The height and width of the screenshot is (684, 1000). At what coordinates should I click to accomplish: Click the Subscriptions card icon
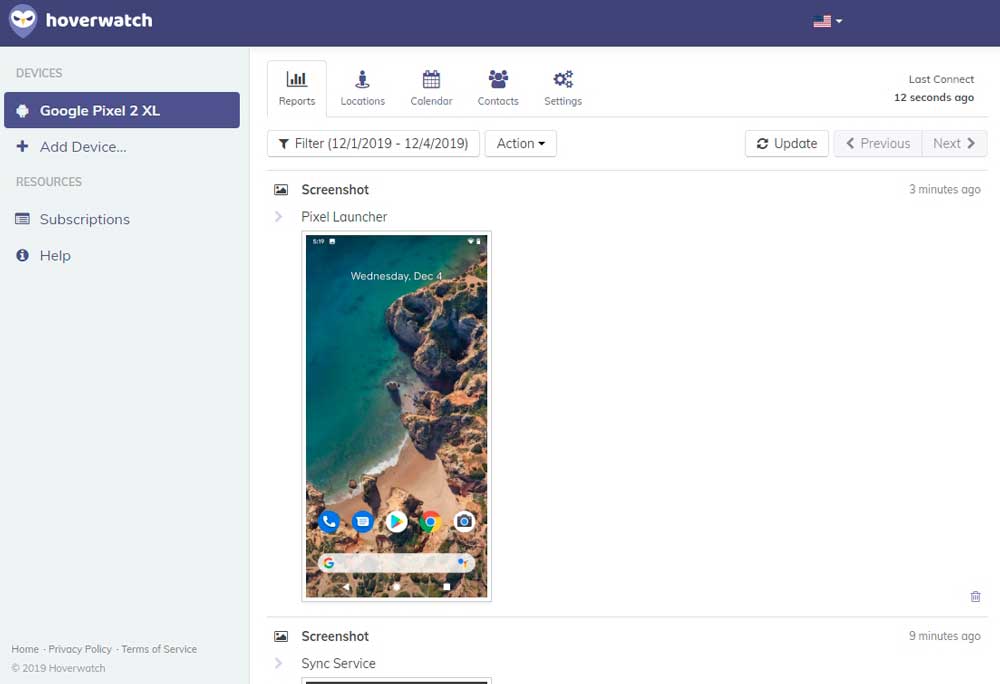coord(22,219)
